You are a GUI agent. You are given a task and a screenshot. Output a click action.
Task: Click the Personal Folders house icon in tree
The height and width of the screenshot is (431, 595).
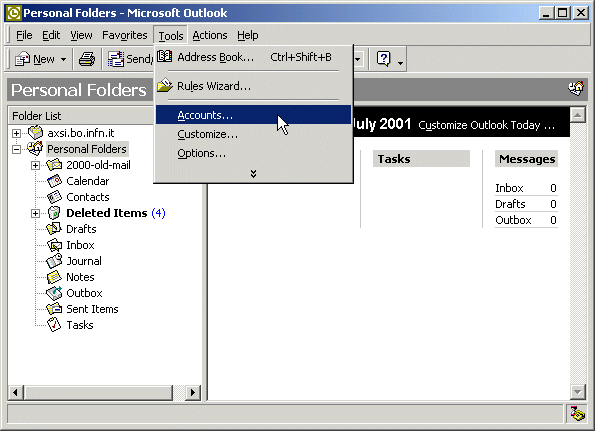coord(35,148)
